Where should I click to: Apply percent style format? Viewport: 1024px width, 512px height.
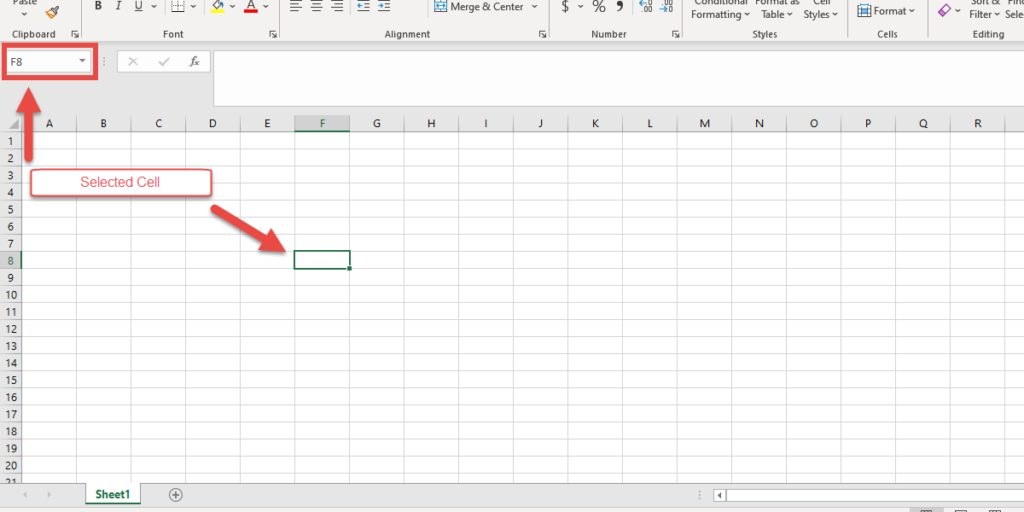click(599, 7)
